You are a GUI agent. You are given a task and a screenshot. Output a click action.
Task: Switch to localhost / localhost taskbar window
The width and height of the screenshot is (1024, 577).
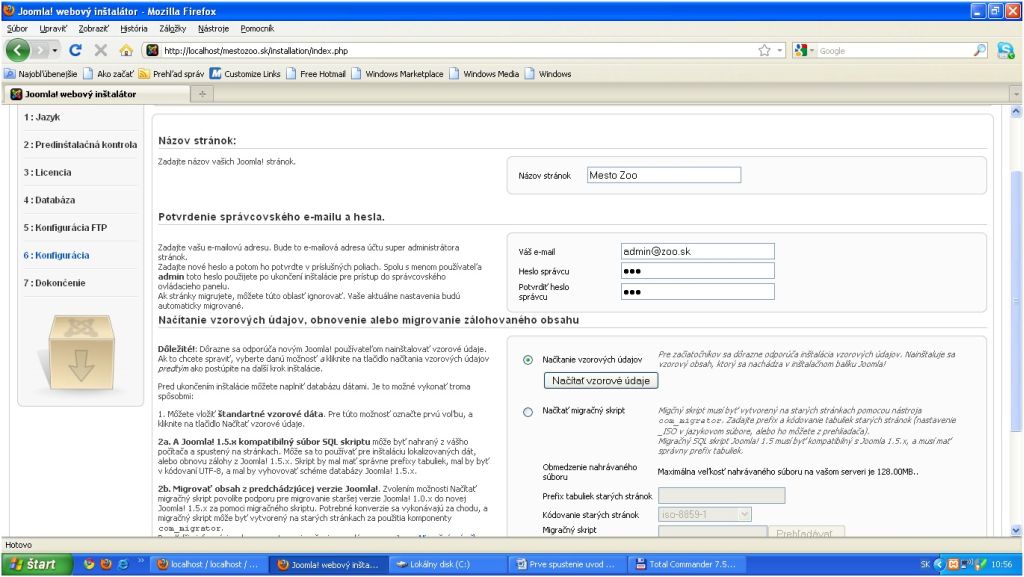tap(208, 564)
